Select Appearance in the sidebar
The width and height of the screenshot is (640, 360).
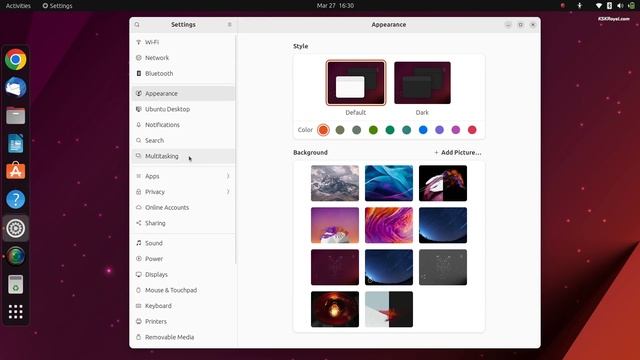tap(183, 93)
